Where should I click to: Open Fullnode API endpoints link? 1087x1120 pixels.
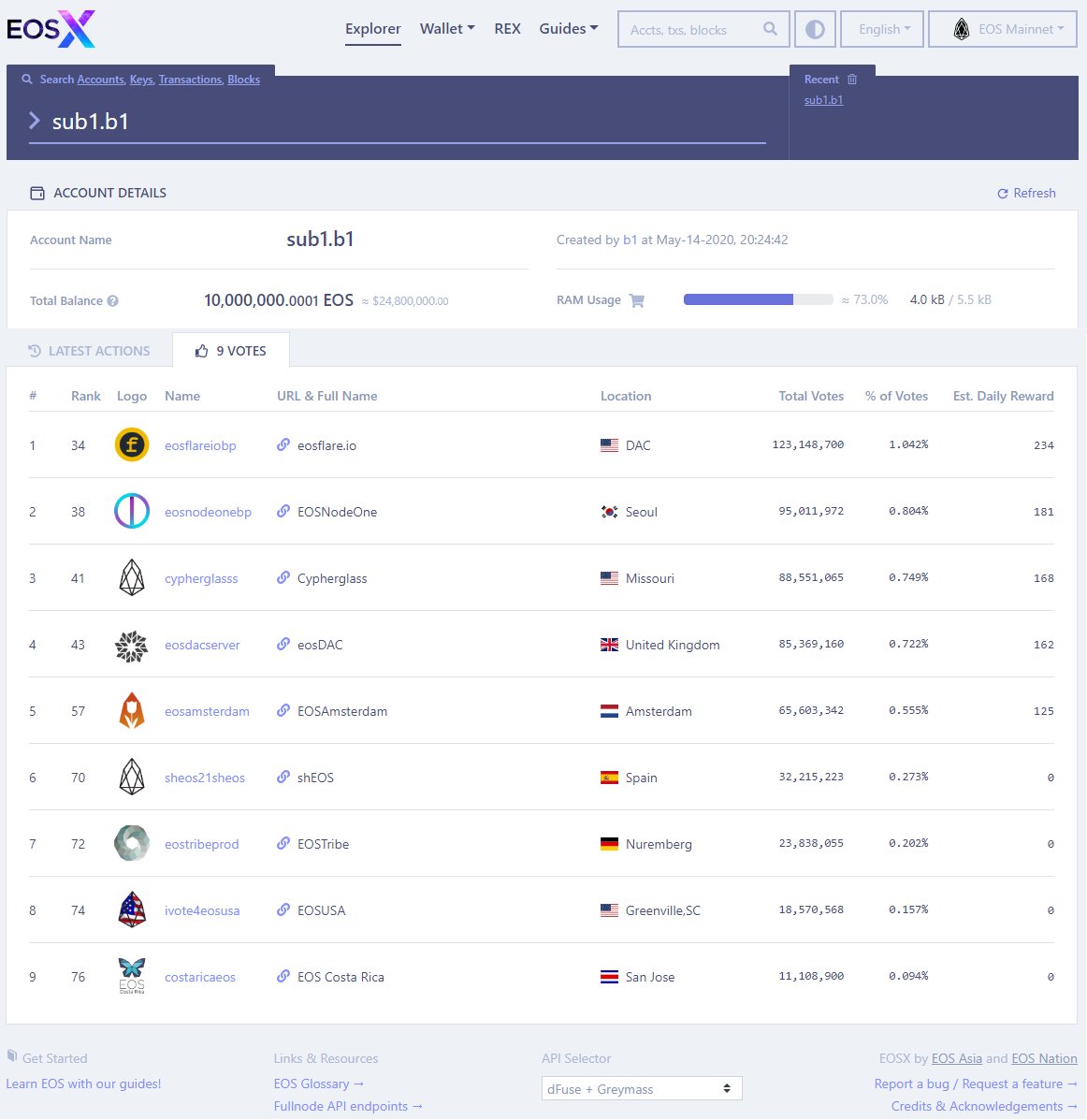click(x=348, y=1106)
